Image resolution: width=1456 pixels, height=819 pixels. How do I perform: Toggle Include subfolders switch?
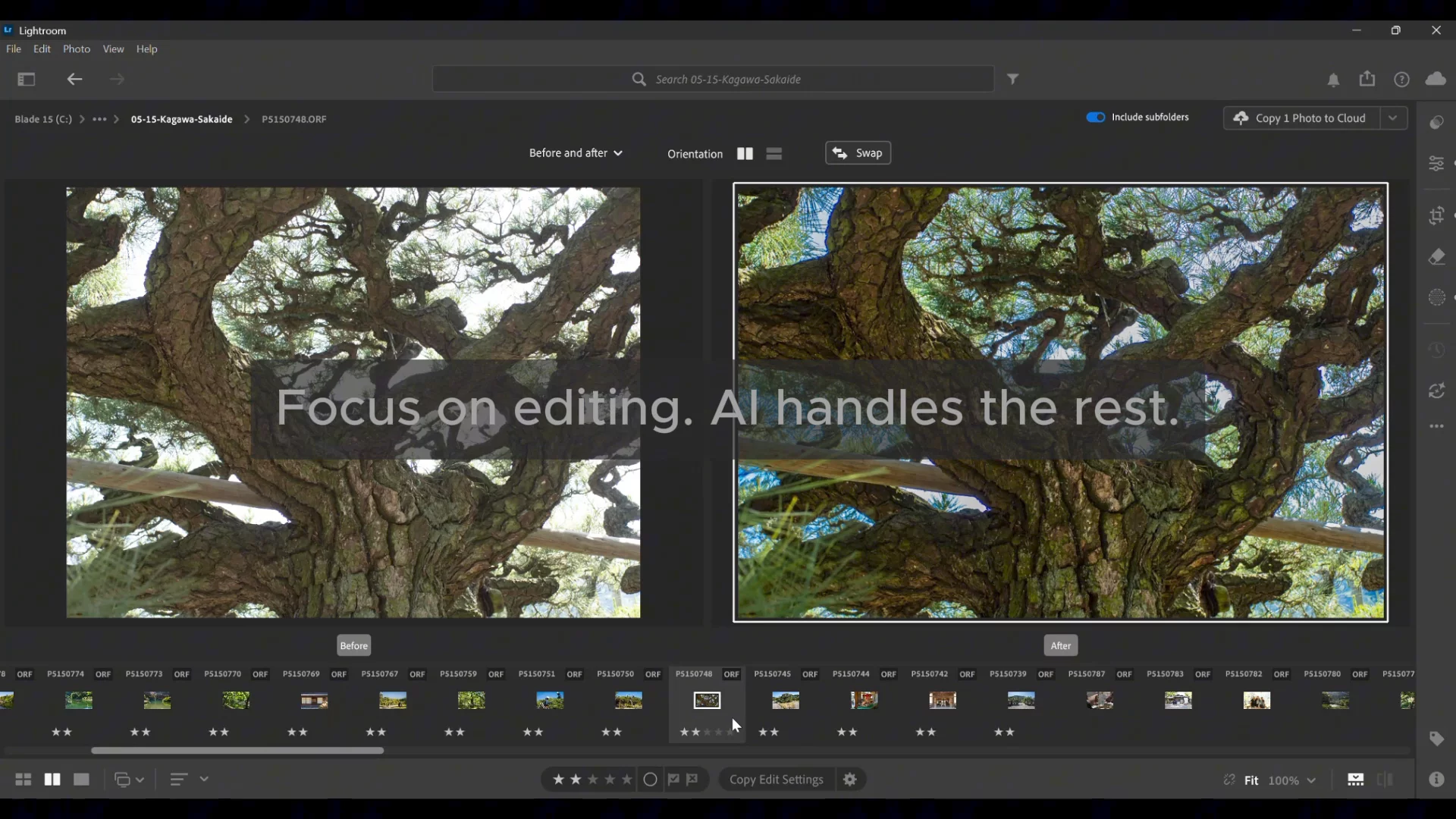tap(1095, 118)
